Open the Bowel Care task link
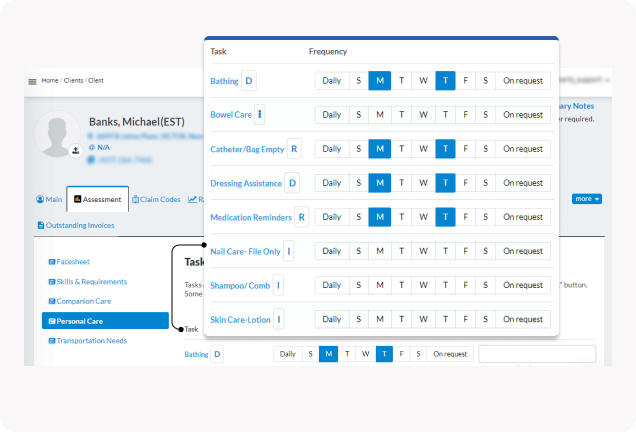The height and width of the screenshot is (432, 636). coord(231,115)
